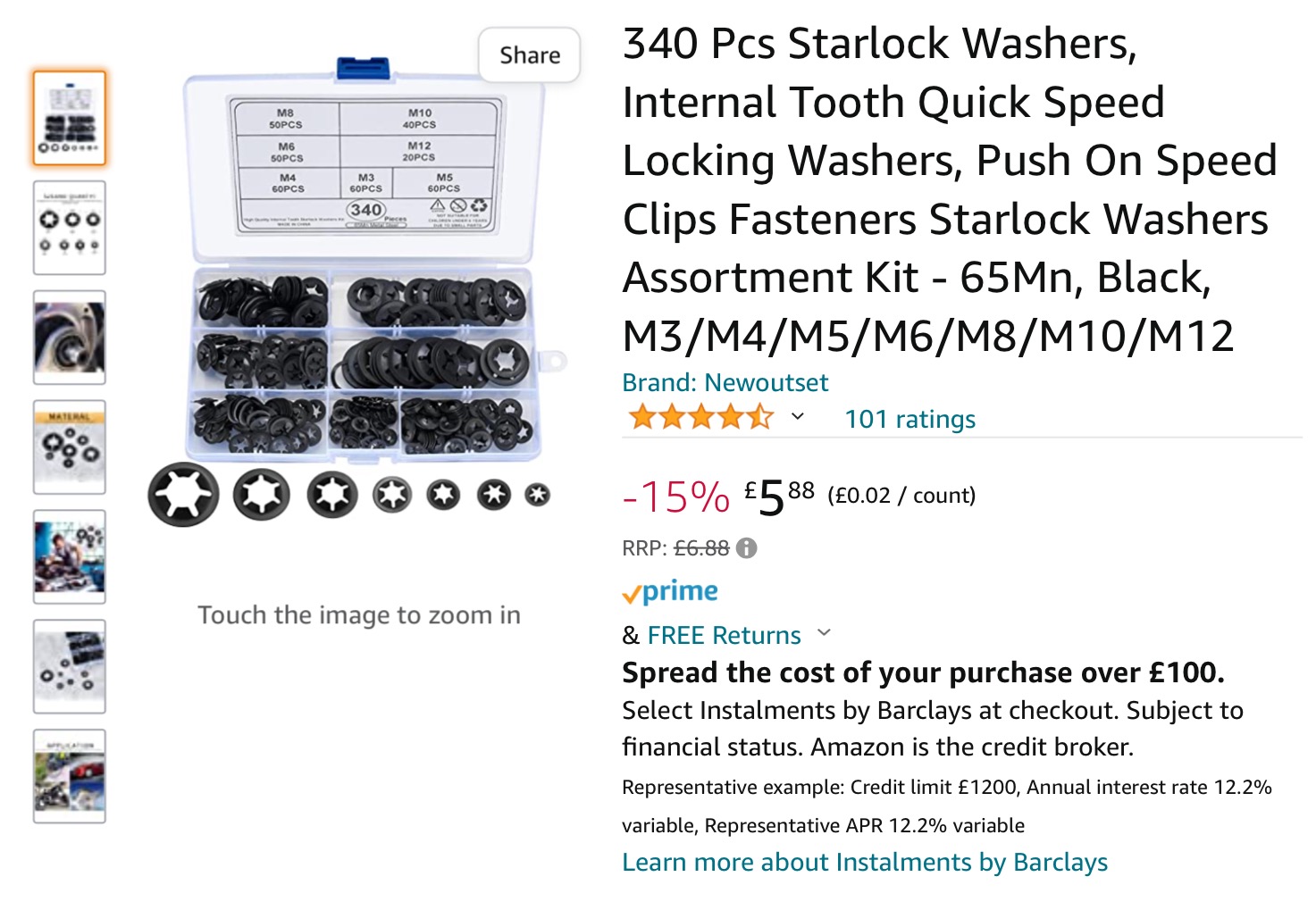
Task: Select the sixth thumbnail with scattered washers
Action: (70, 667)
